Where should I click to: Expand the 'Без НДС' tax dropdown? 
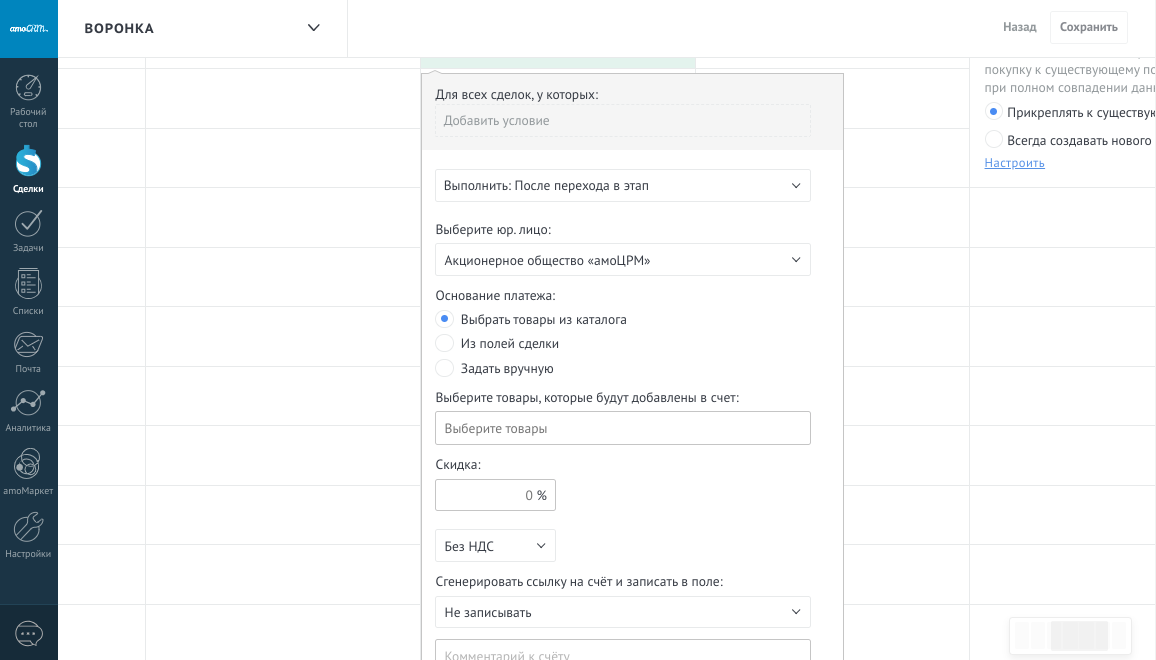point(495,546)
